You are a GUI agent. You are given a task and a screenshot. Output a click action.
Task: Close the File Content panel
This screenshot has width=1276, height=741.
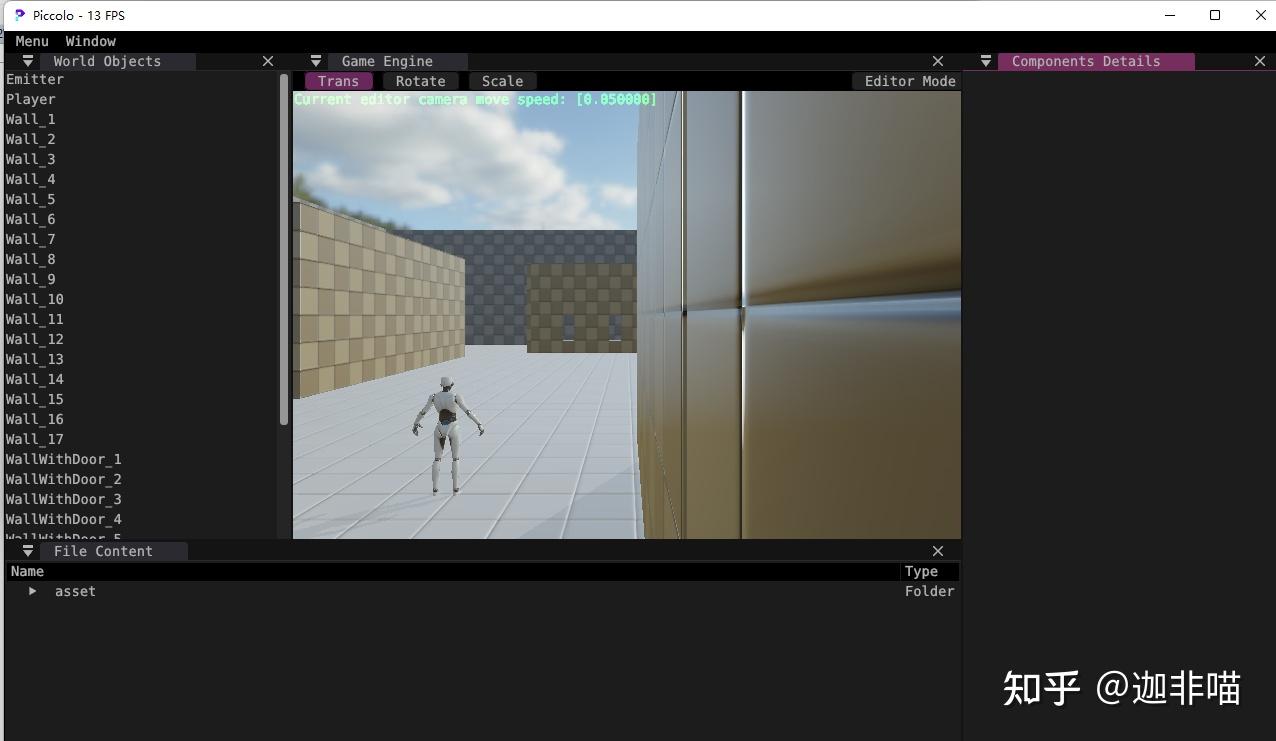pos(938,551)
